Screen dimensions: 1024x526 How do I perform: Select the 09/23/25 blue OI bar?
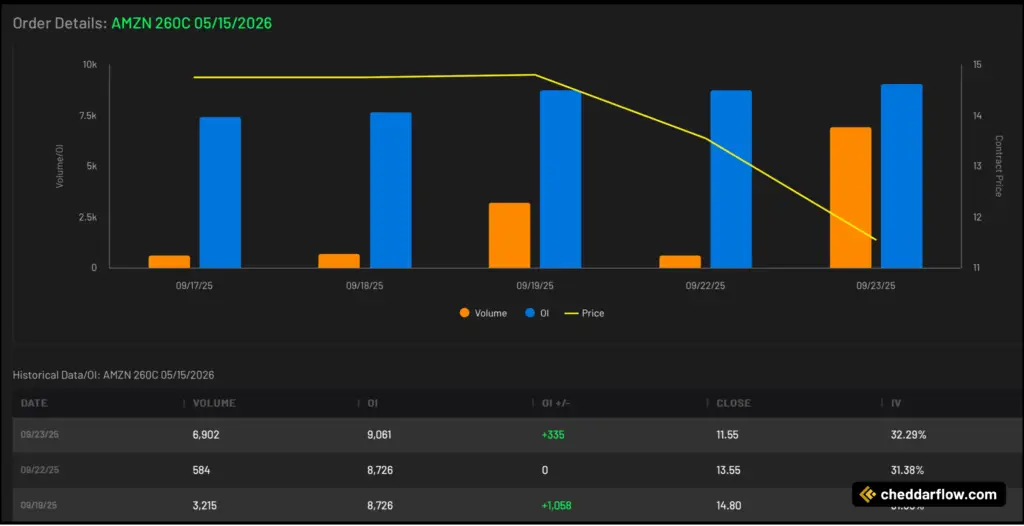click(901, 176)
